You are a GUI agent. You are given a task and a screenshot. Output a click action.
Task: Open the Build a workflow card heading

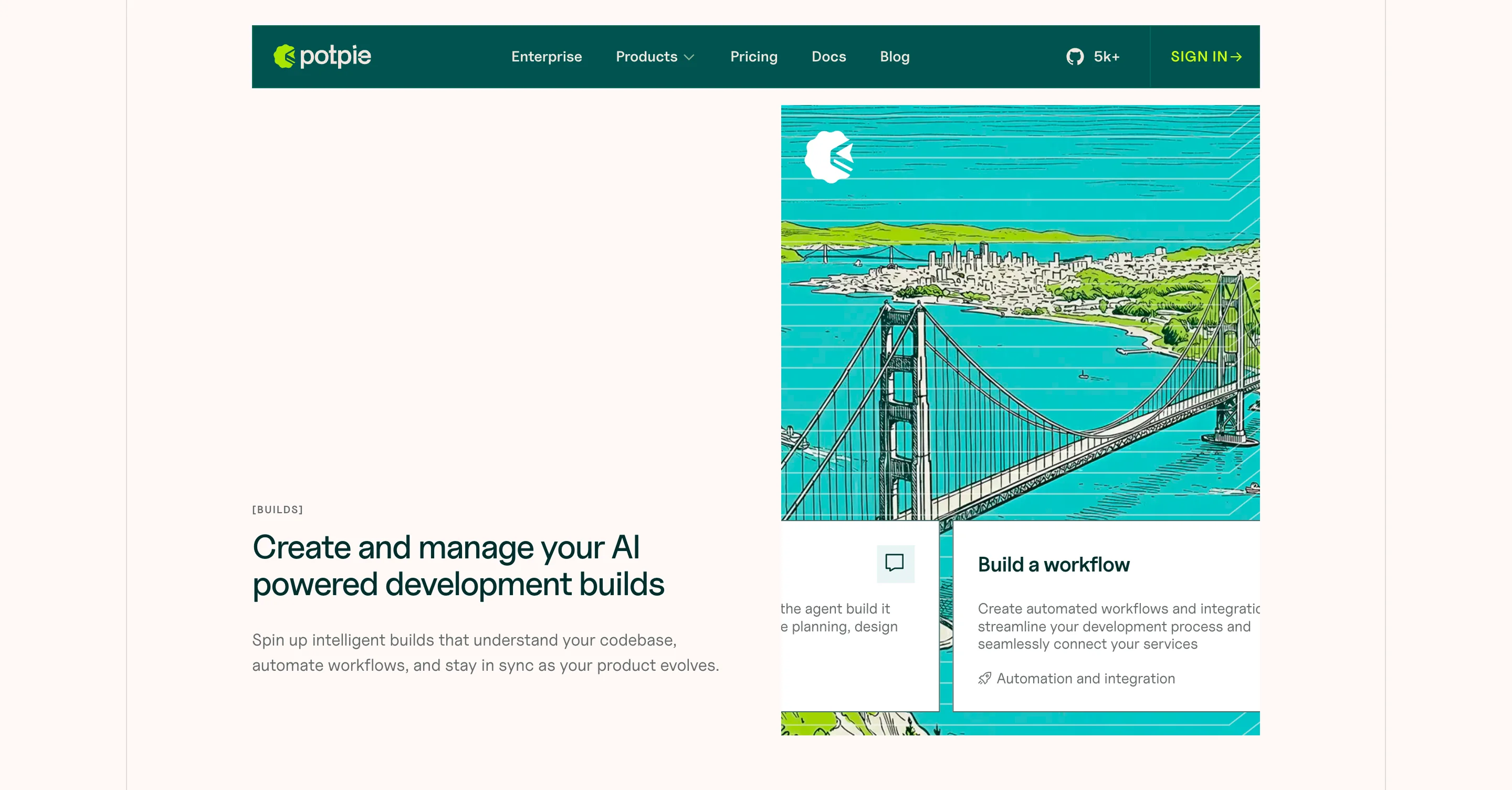point(1053,565)
